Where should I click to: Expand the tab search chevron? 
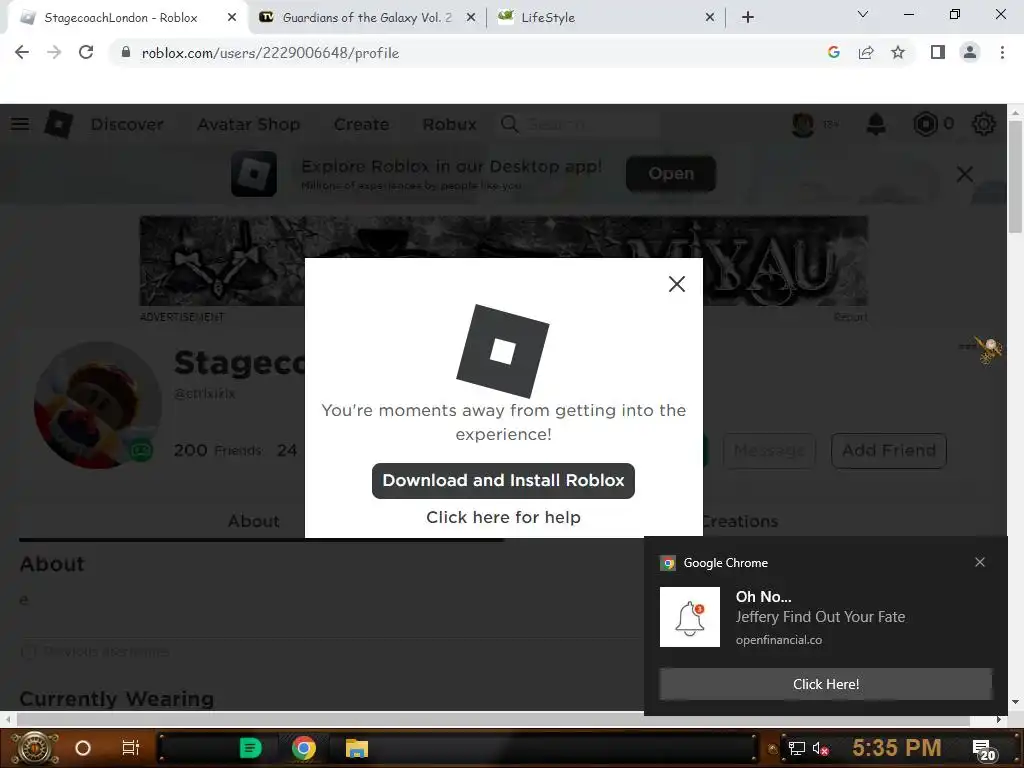pyautogui.click(x=863, y=14)
